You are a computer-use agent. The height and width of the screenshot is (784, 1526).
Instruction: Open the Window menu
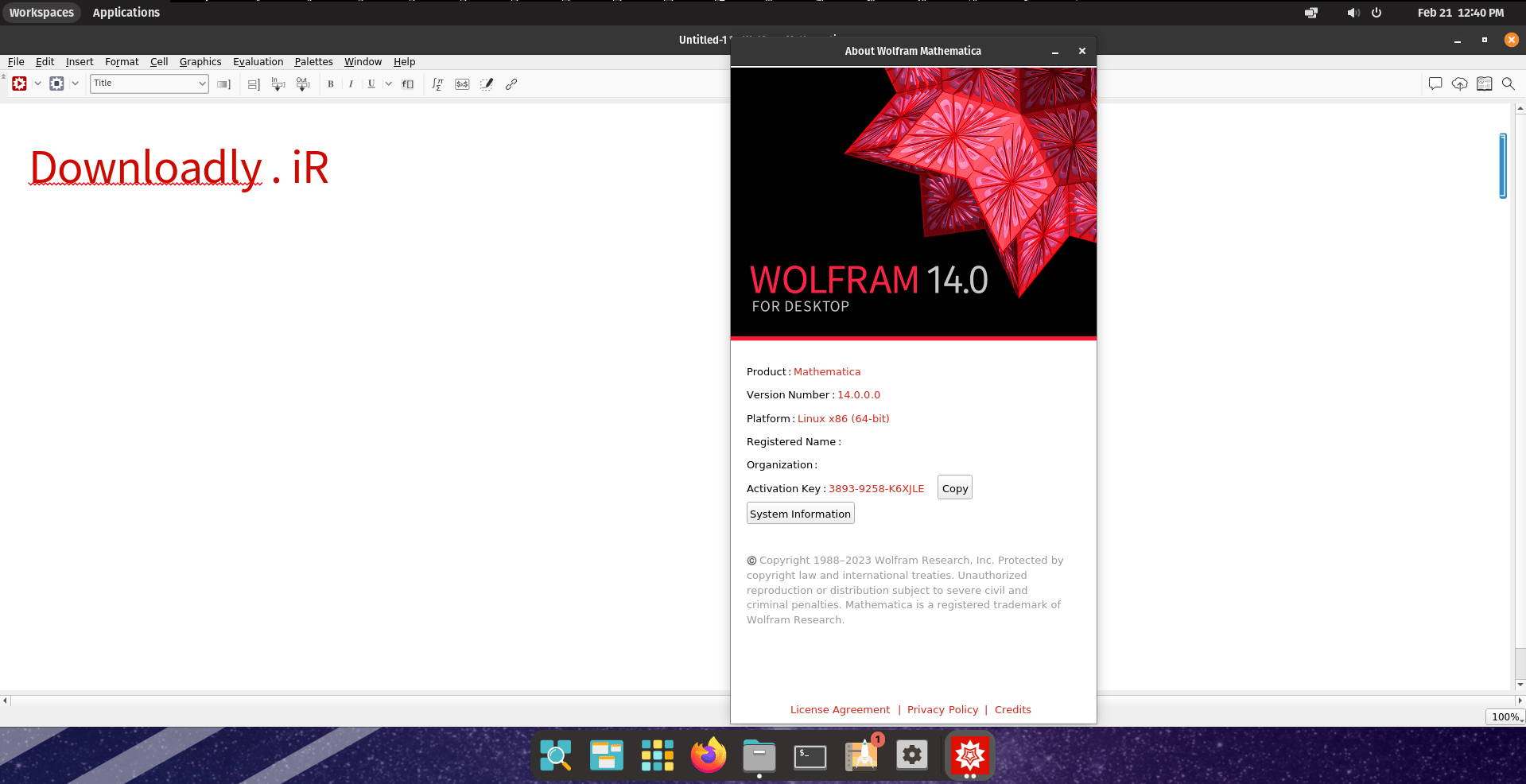363,62
